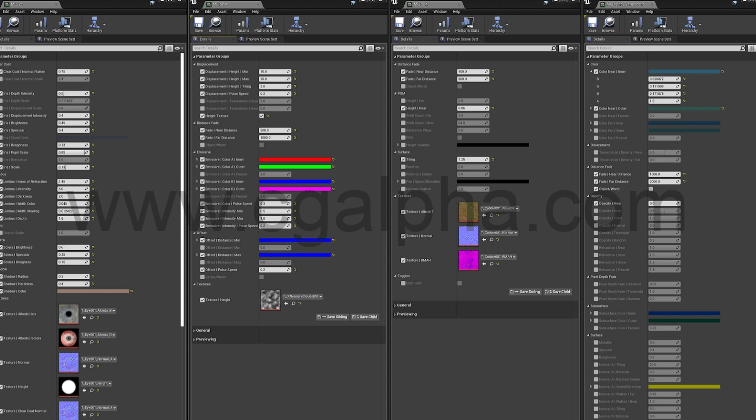Use selected asset arrow for Height texture

(x=286, y=304)
